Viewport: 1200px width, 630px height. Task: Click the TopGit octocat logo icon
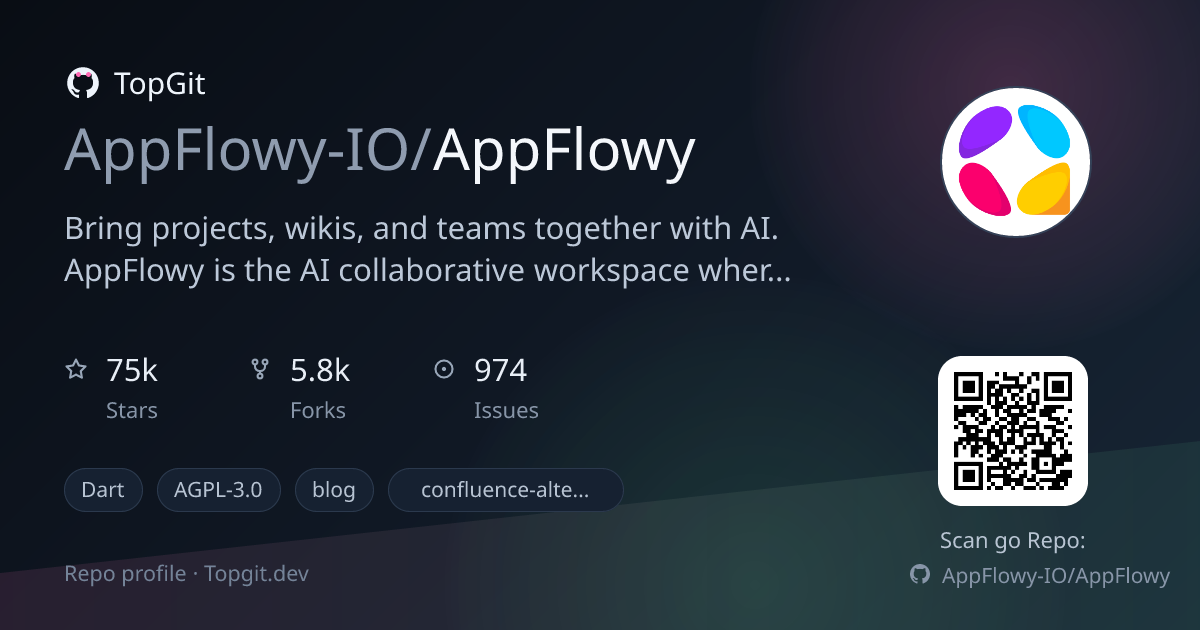[x=82, y=83]
